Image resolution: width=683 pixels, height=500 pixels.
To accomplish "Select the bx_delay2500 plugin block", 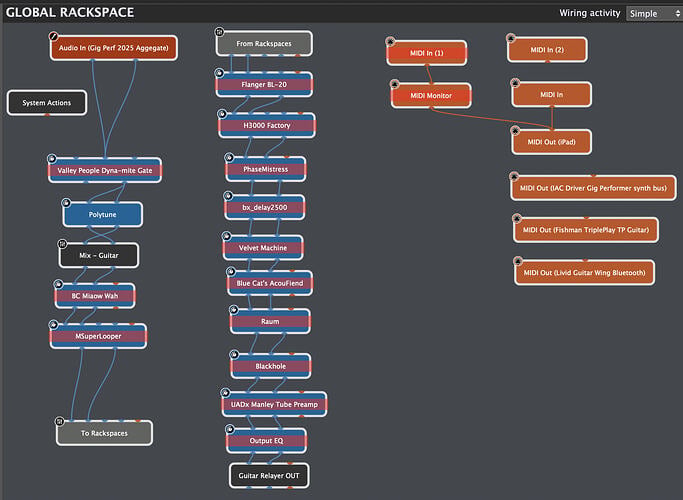I will coord(264,207).
